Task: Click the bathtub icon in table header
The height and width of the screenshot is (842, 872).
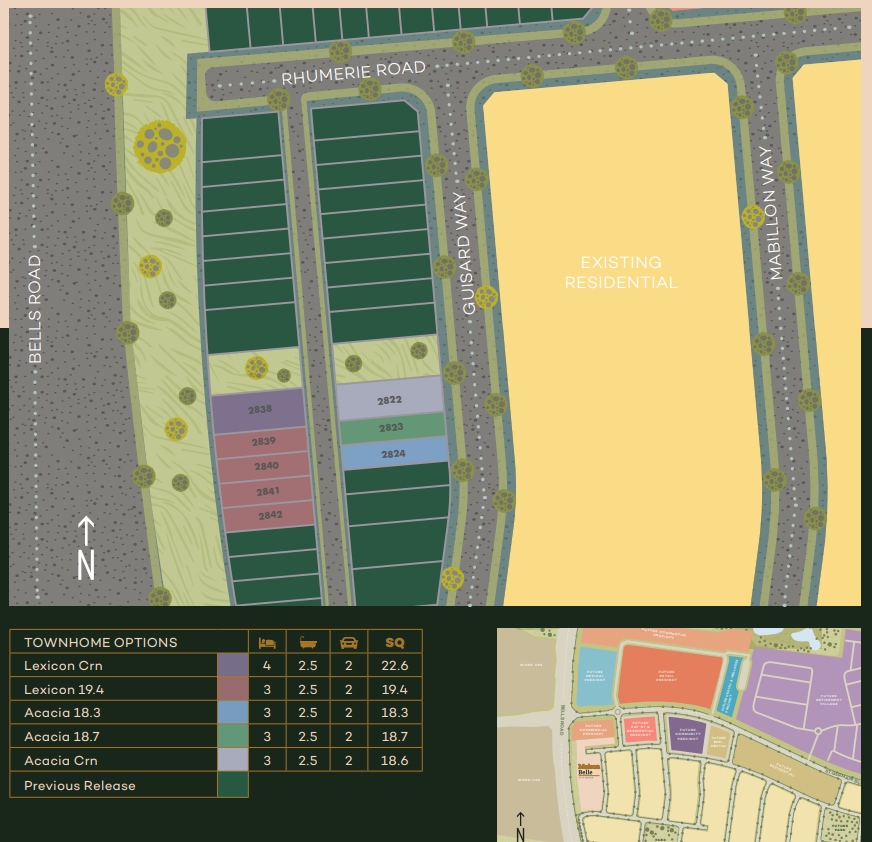Action: click(x=308, y=642)
